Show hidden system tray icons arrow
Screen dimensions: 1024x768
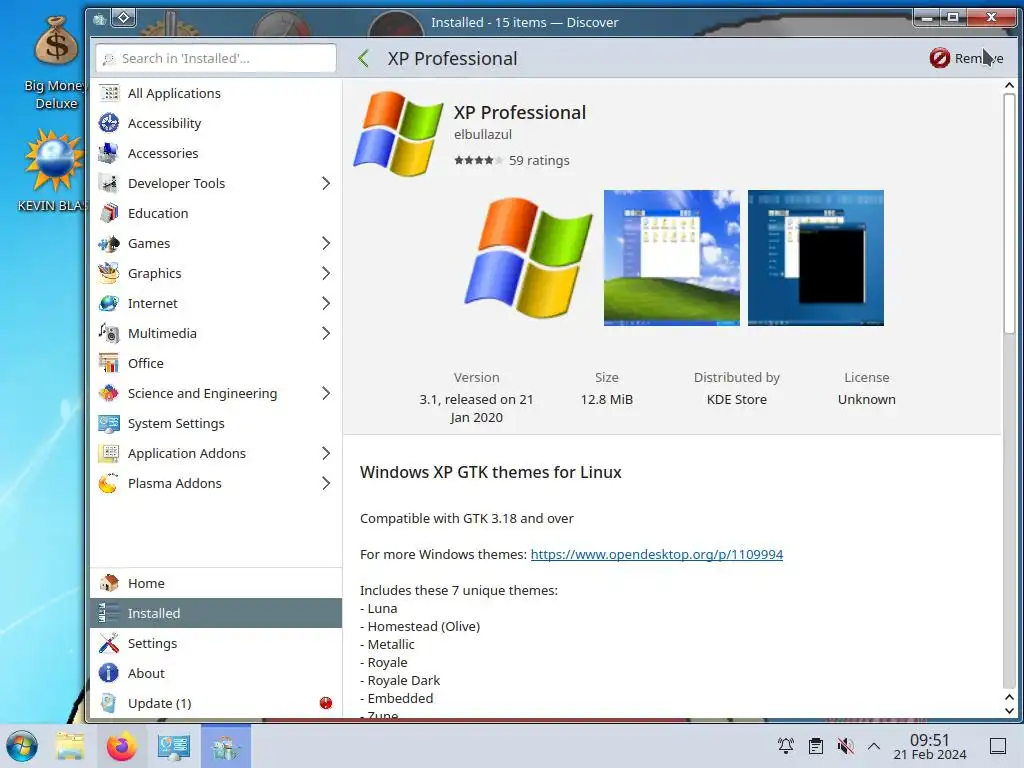874,746
